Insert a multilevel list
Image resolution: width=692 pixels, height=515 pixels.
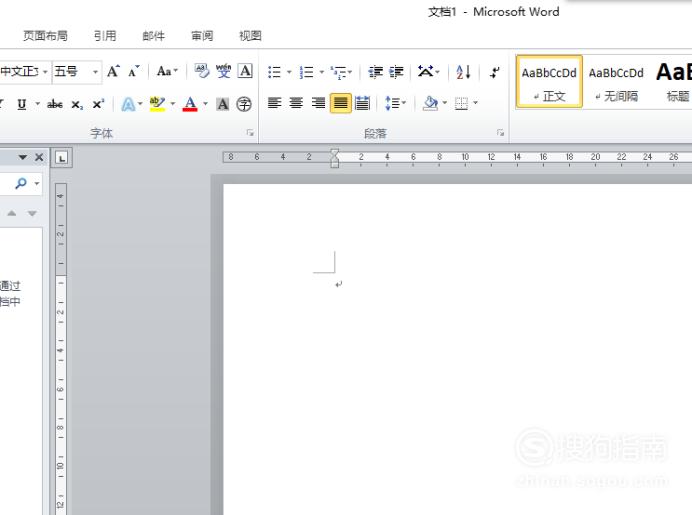[338, 72]
